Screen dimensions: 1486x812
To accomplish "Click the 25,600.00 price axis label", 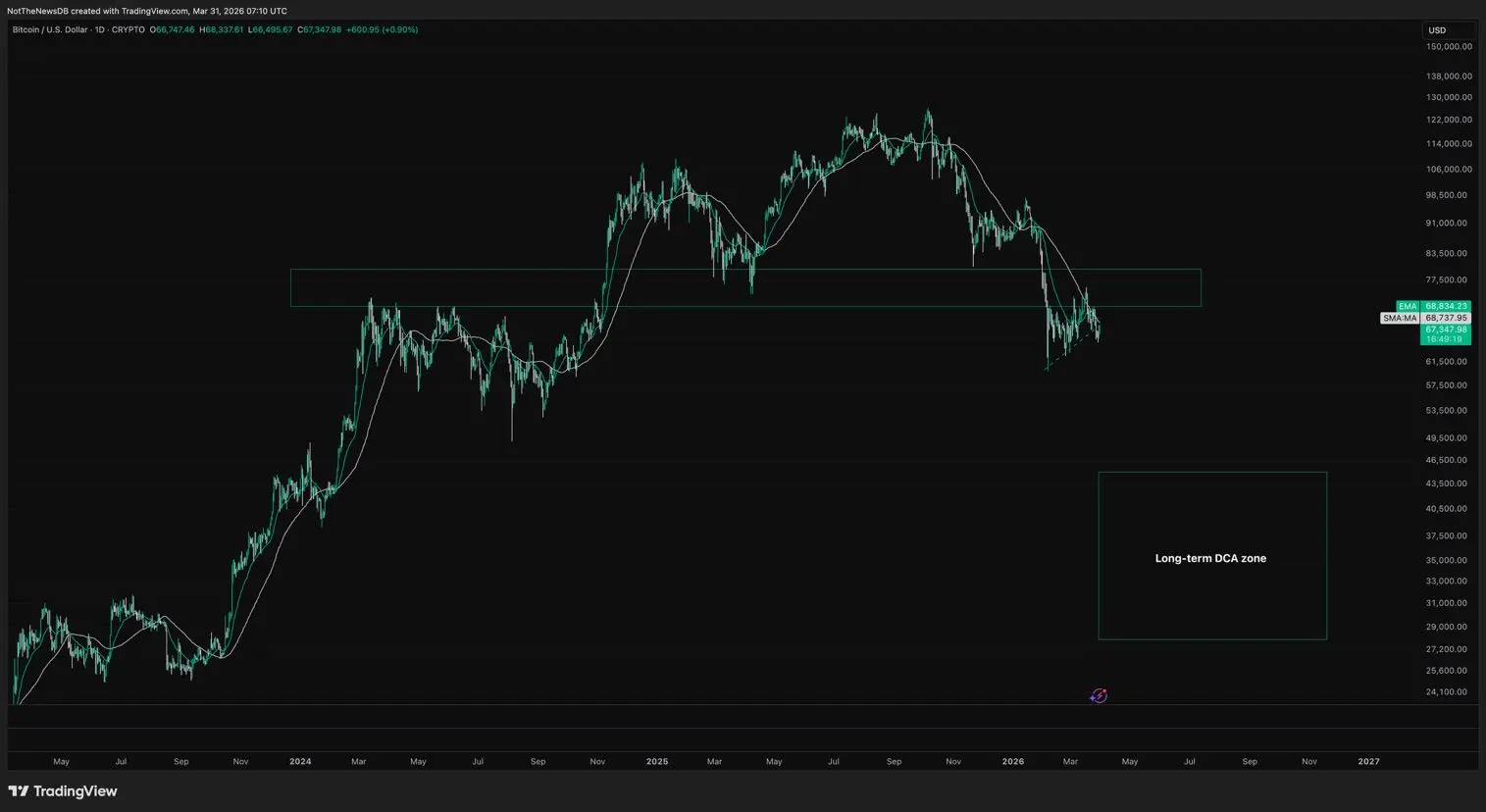I will (x=1447, y=671).
